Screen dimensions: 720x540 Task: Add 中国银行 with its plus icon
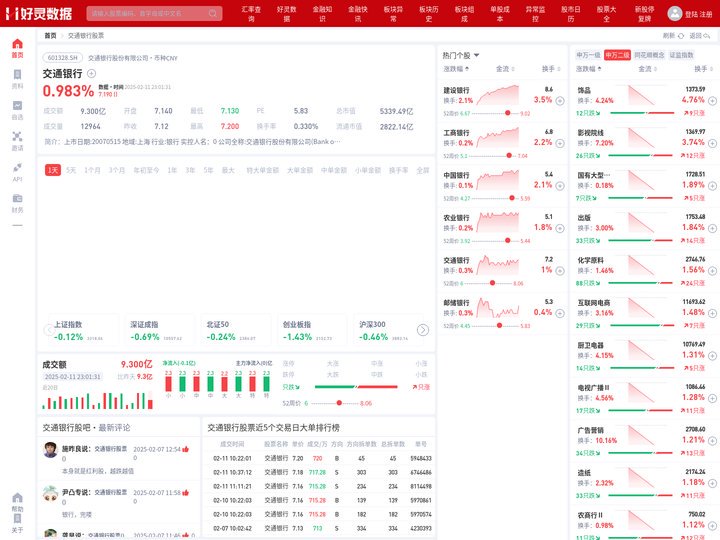click(x=560, y=186)
